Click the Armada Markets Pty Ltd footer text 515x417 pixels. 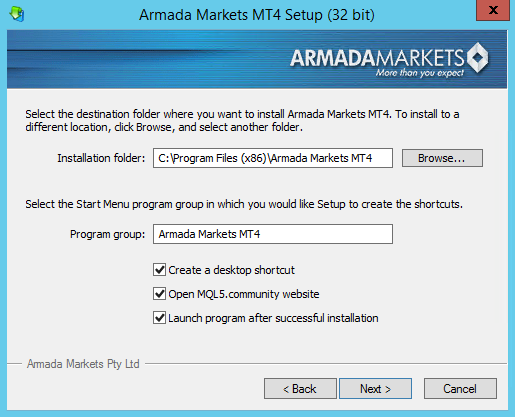point(83,364)
